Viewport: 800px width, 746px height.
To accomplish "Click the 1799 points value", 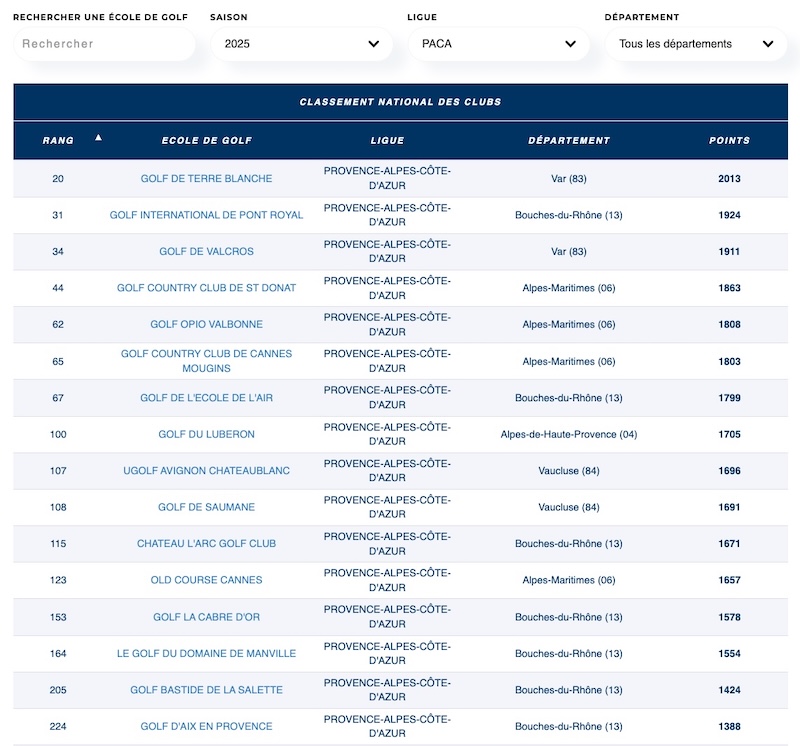I will 729,397.
